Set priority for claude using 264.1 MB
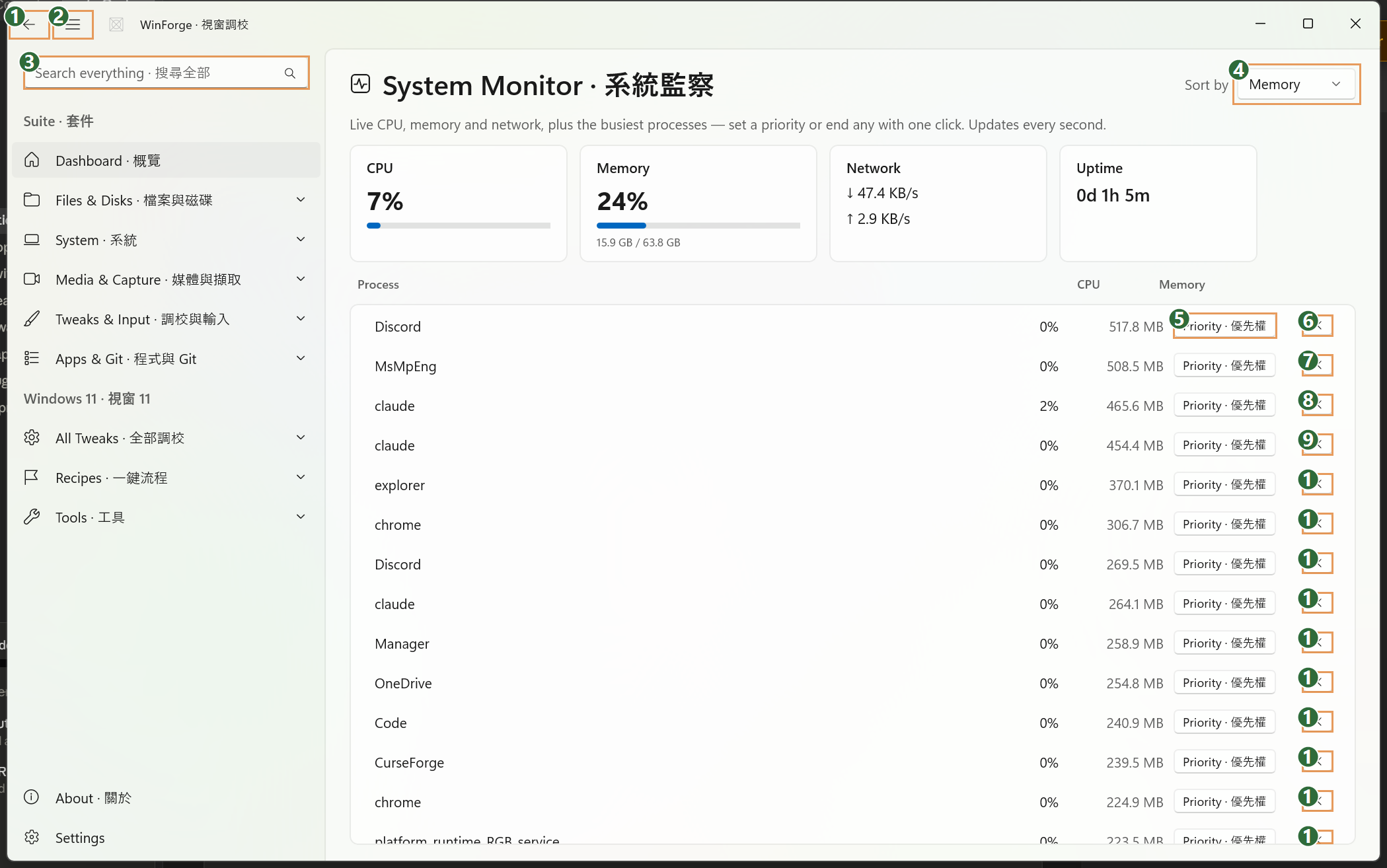The width and height of the screenshot is (1387, 868). click(1224, 603)
